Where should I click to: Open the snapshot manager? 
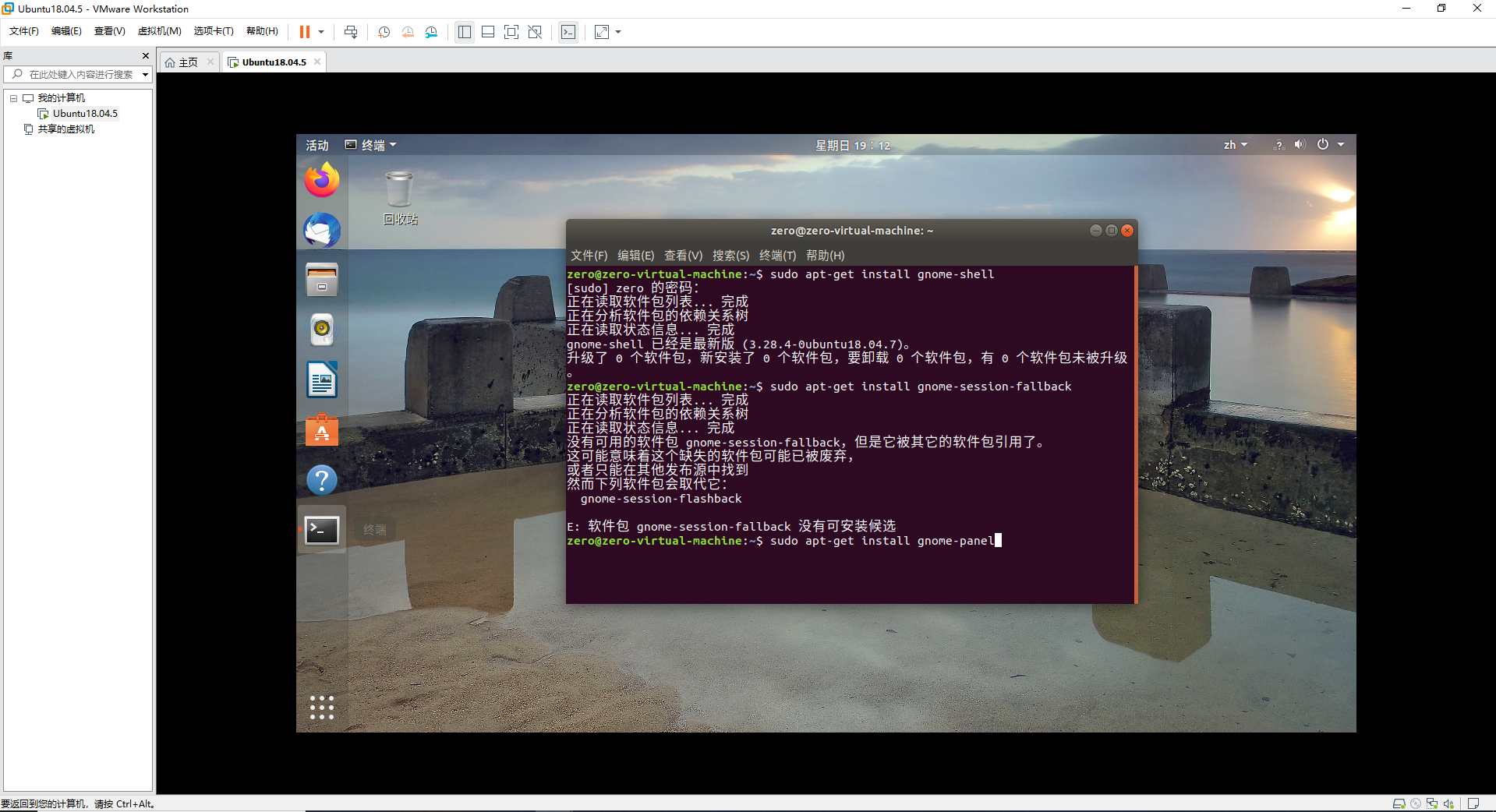point(431,32)
